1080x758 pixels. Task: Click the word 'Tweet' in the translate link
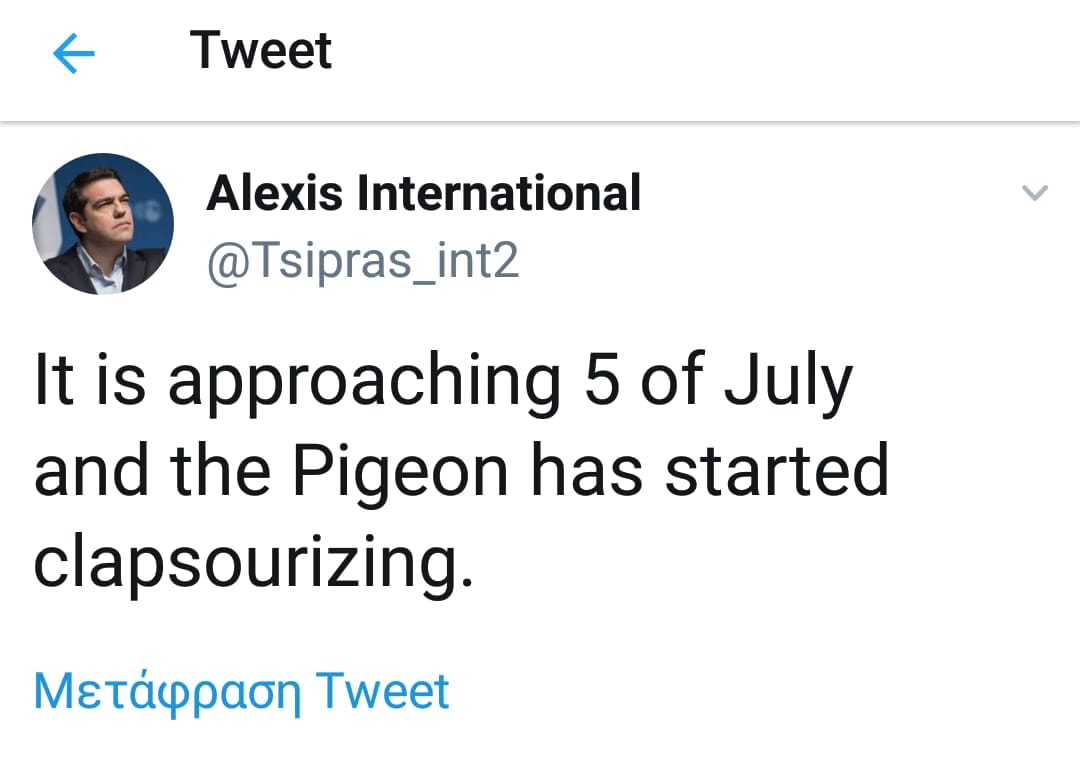pyautogui.click(x=383, y=692)
